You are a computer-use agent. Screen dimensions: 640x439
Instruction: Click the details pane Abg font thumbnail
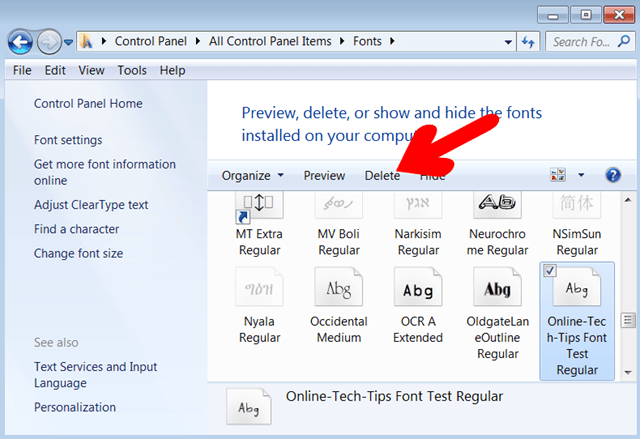point(249,407)
